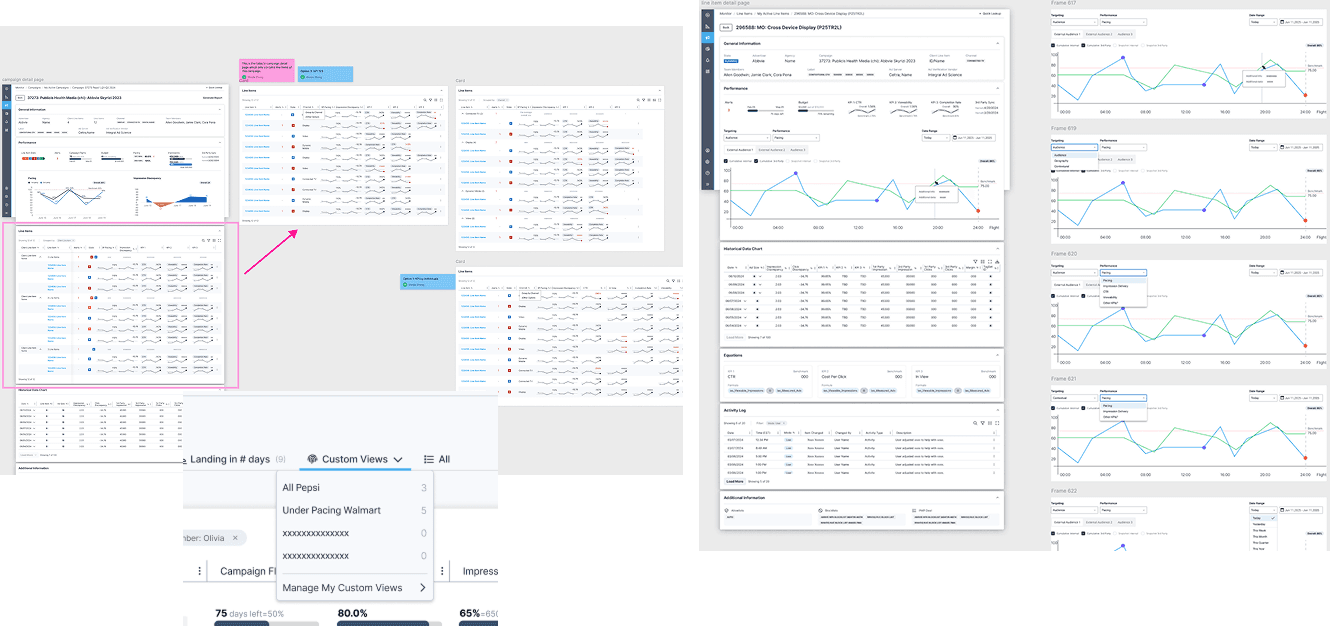Click first purple peak point on line item chart
The width and height of the screenshot is (1330, 626).
[x=796, y=173]
